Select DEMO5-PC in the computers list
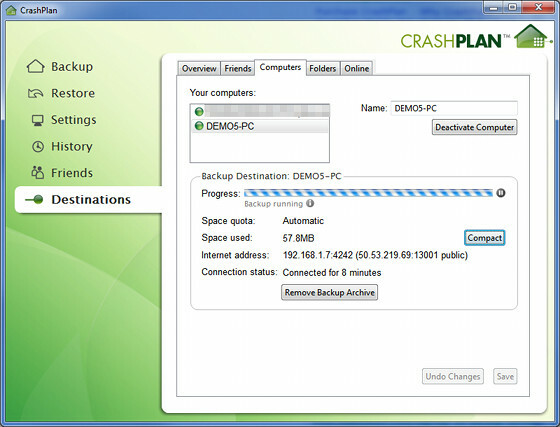The height and width of the screenshot is (427, 560). pyautogui.click(x=260, y=126)
